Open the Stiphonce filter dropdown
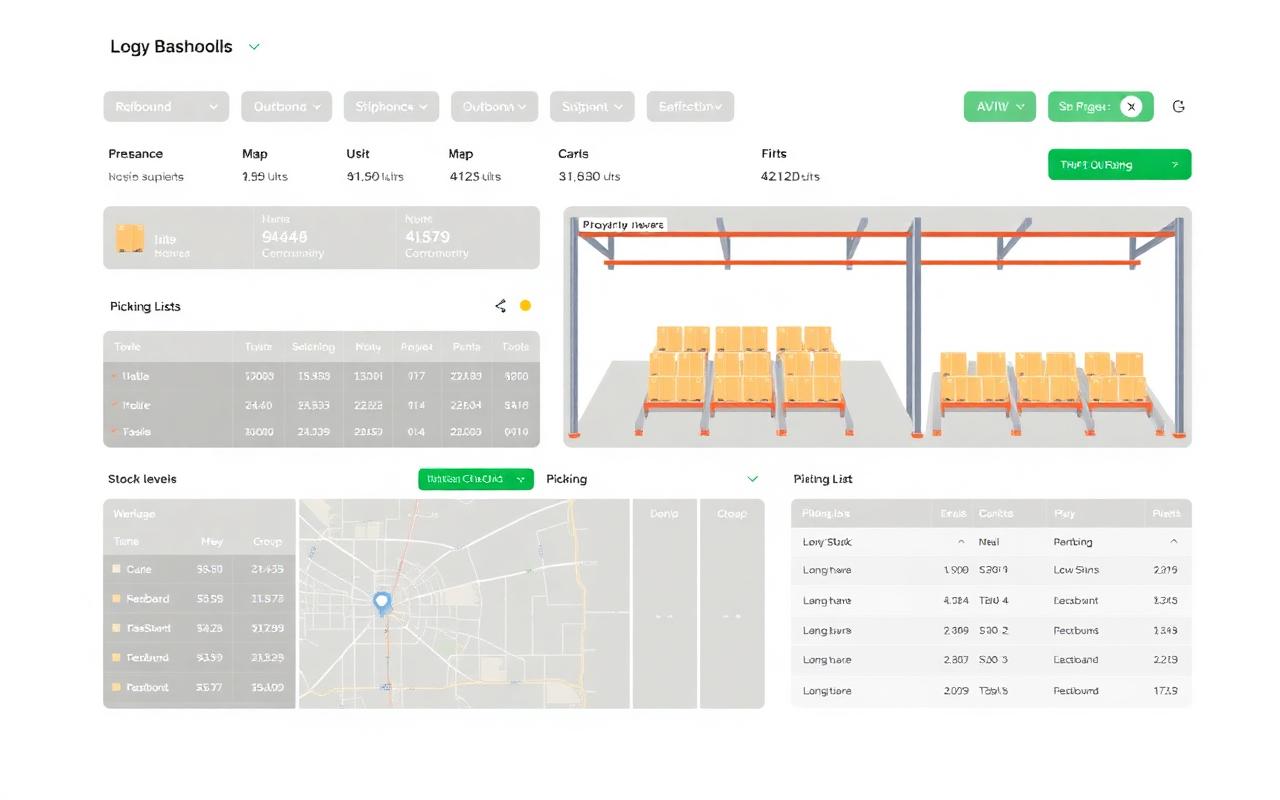The width and height of the screenshot is (1280, 800). (391, 107)
